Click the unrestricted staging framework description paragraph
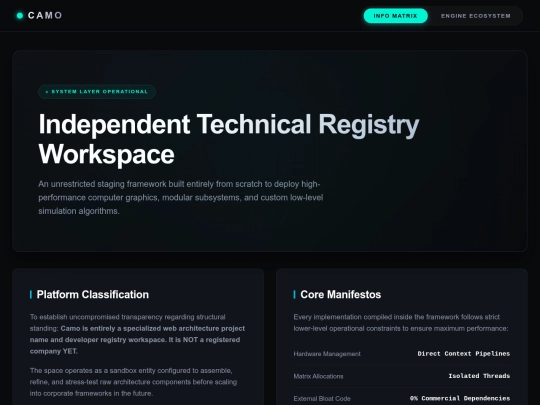This screenshot has width=540, height=405. pos(180,197)
